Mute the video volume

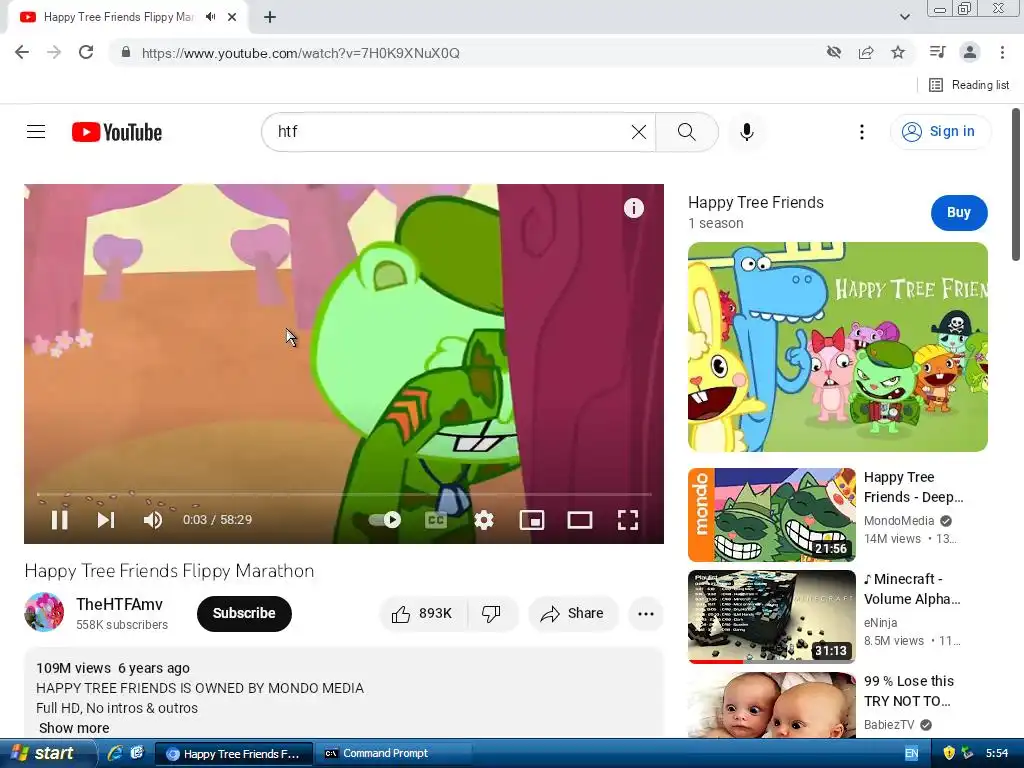pos(153,520)
